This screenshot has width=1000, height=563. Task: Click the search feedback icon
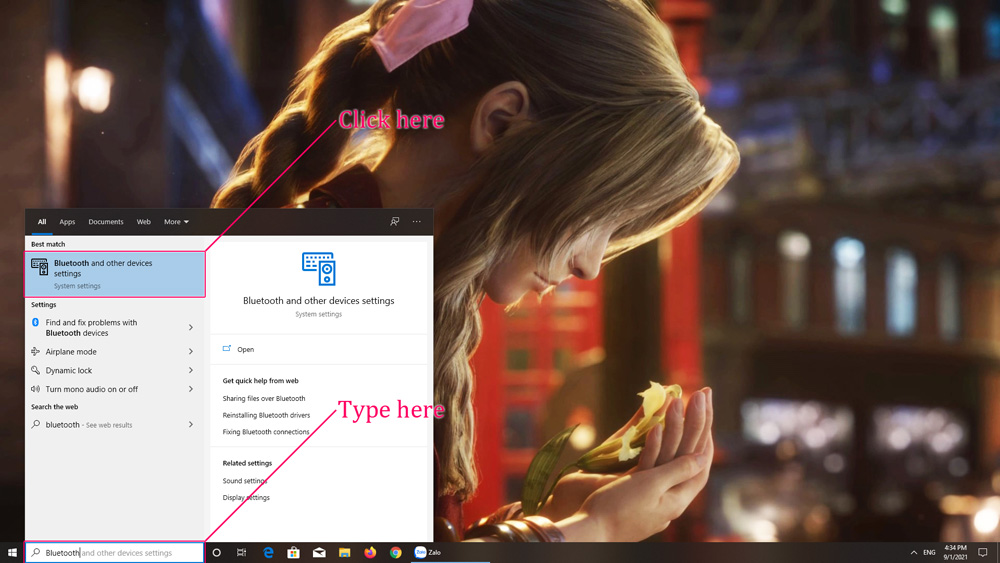coord(395,222)
